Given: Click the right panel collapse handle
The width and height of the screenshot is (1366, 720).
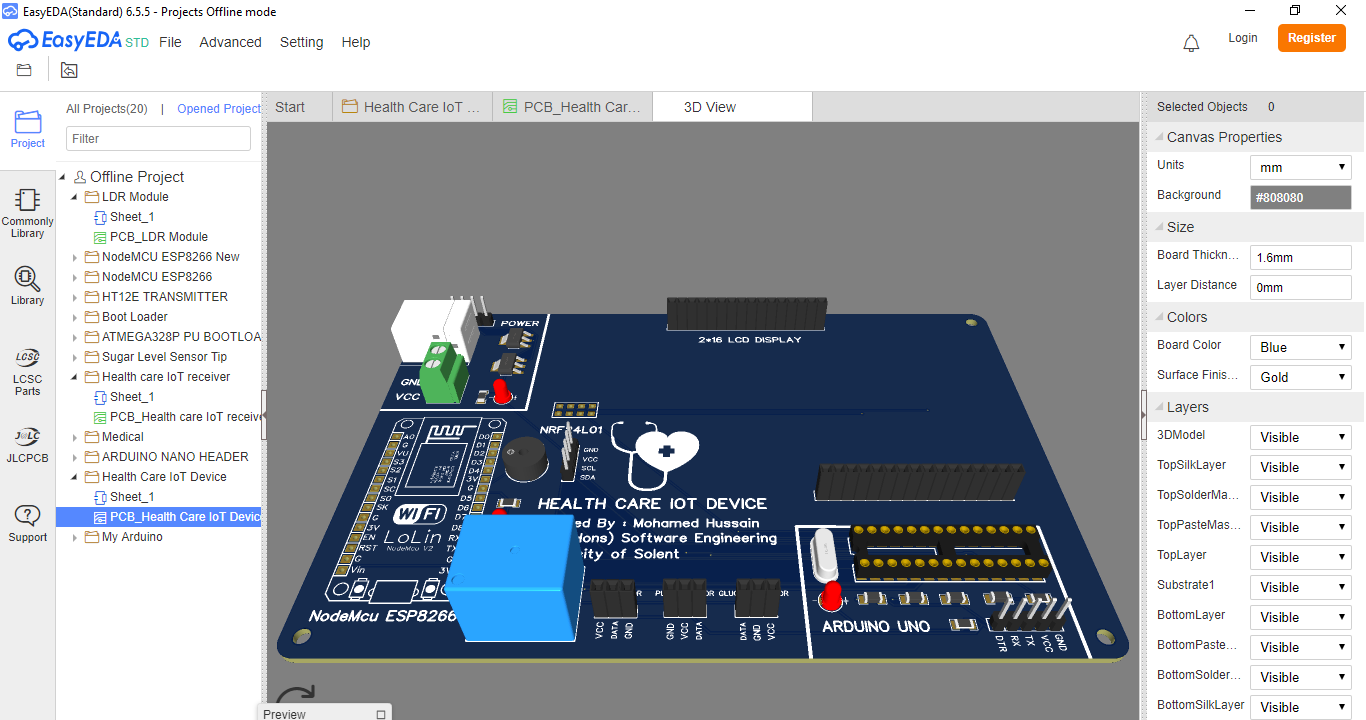Looking at the screenshot, I should (x=1144, y=415).
